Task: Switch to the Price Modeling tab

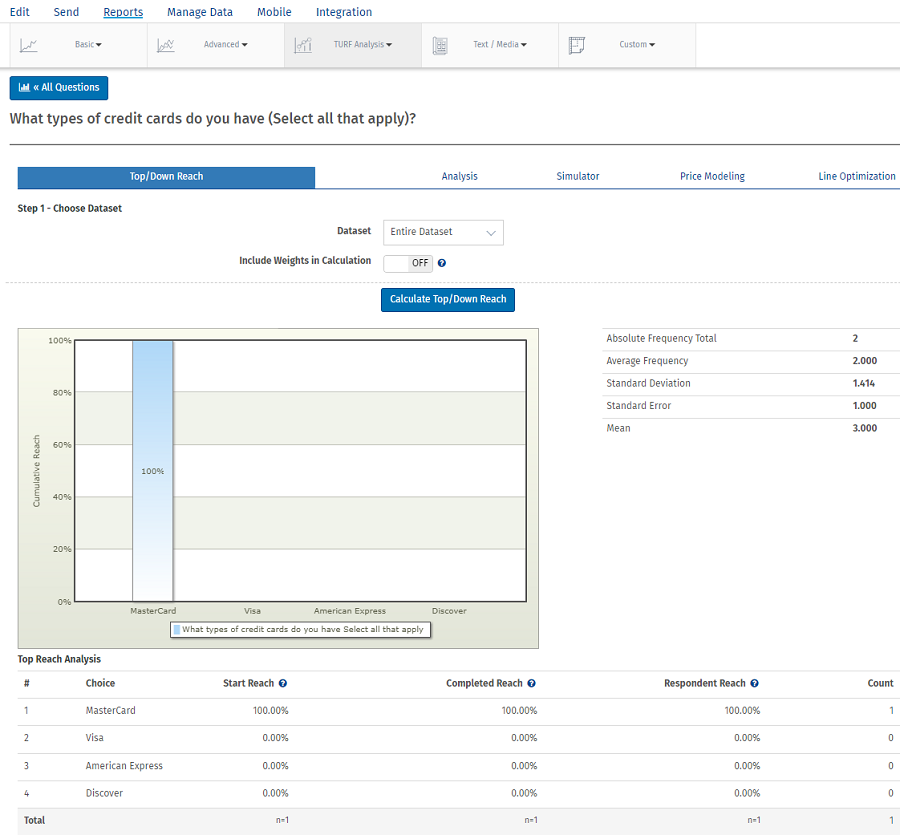Action: pos(712,177)
